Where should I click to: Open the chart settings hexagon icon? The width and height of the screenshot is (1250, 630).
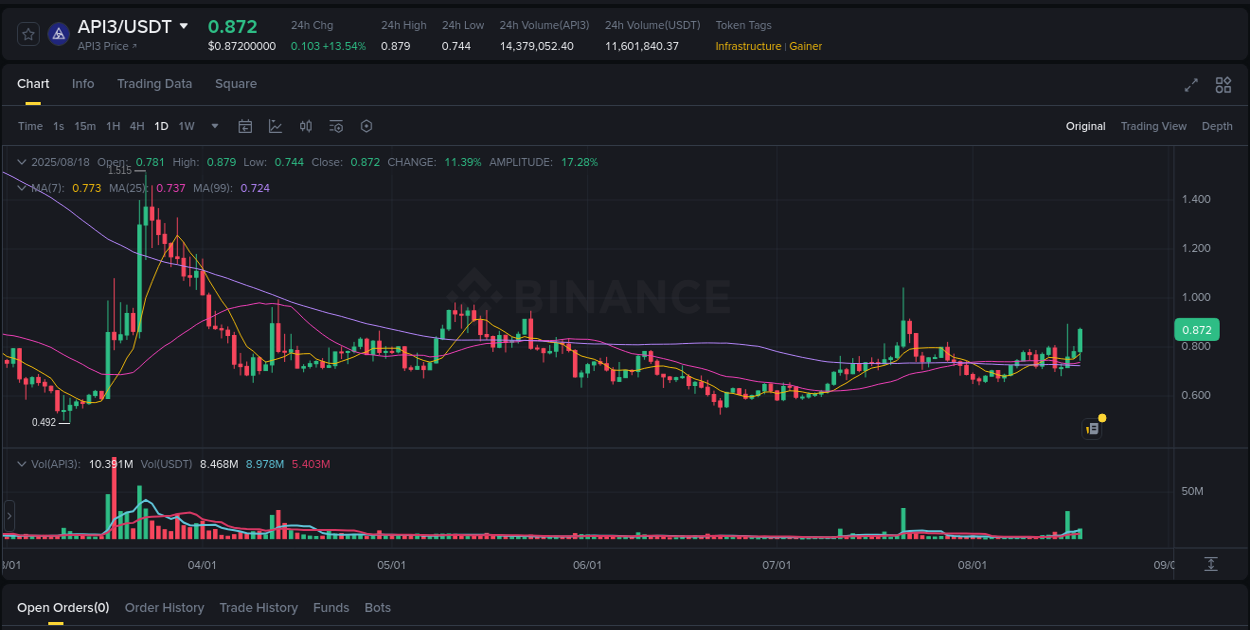pyautogui.click(x=366, y=126)
